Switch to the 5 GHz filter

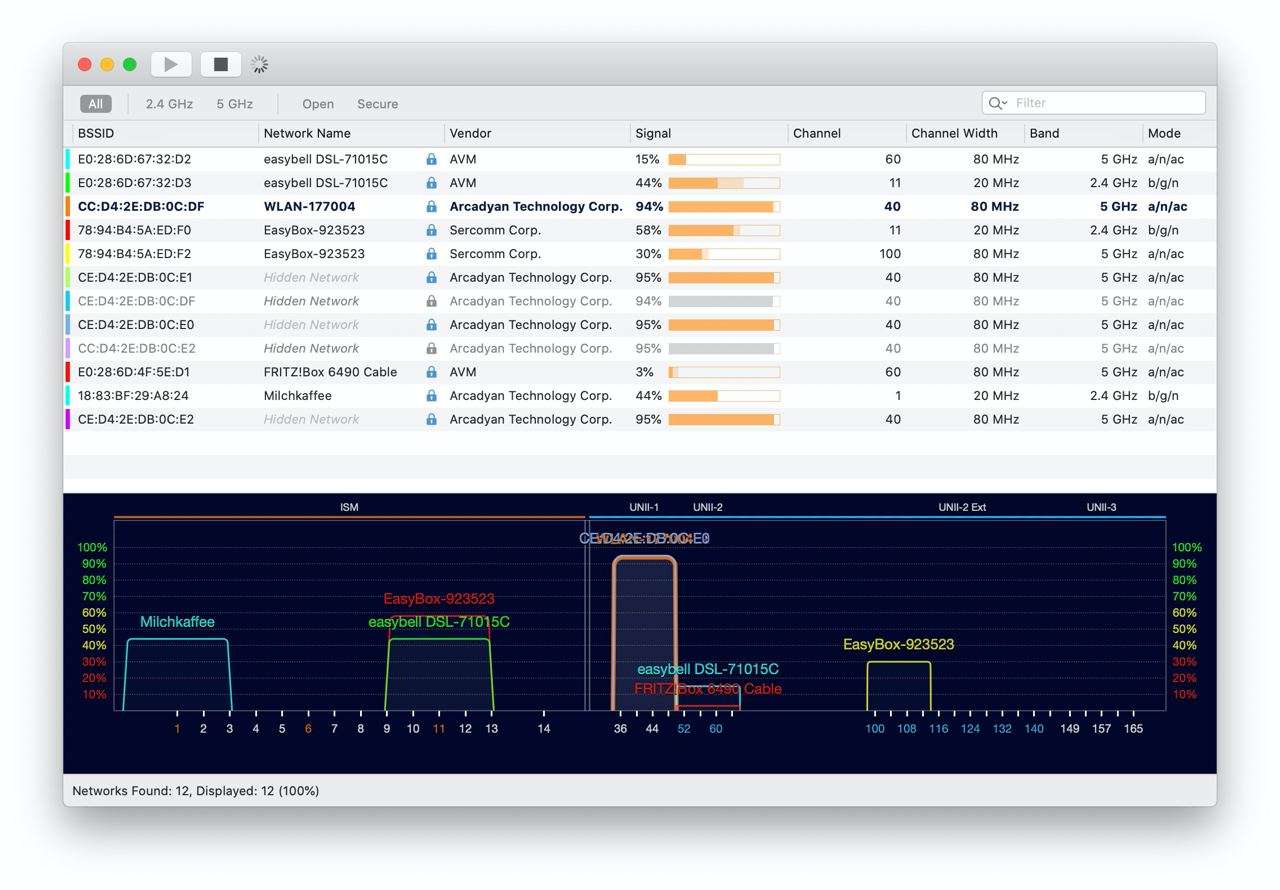coord(235,104)
